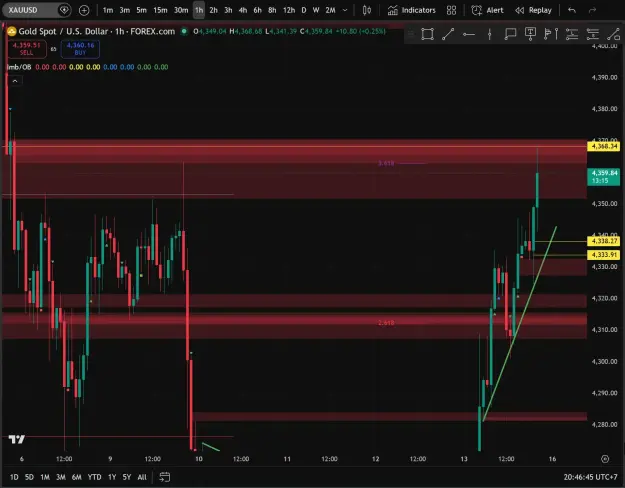Select the 1D date range
Viewport: 625px width, 488px height.
(14, 477)
